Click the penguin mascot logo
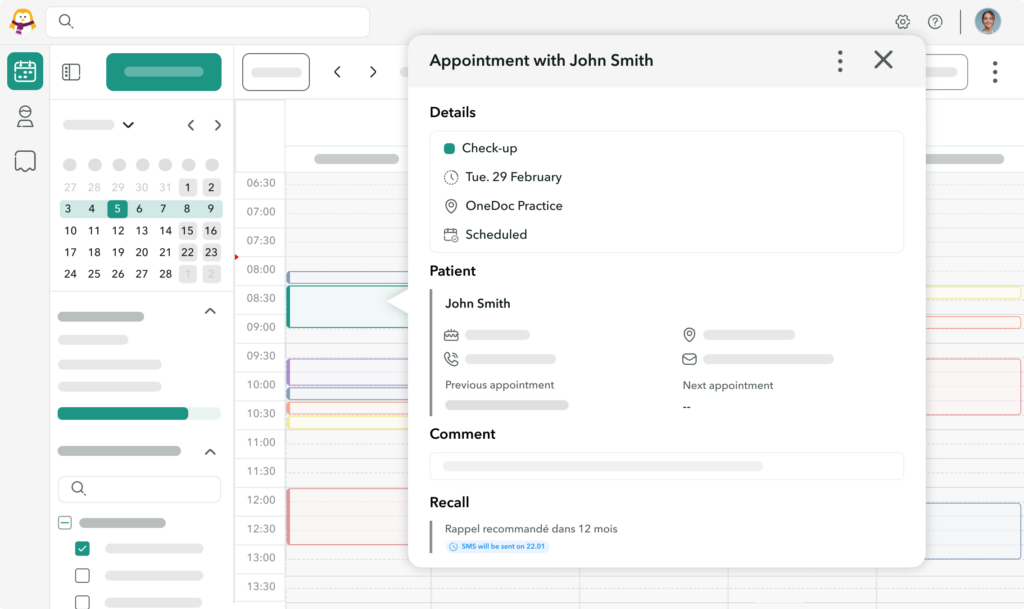Viewport: 1024px width, 609px height. click(21, 20)
